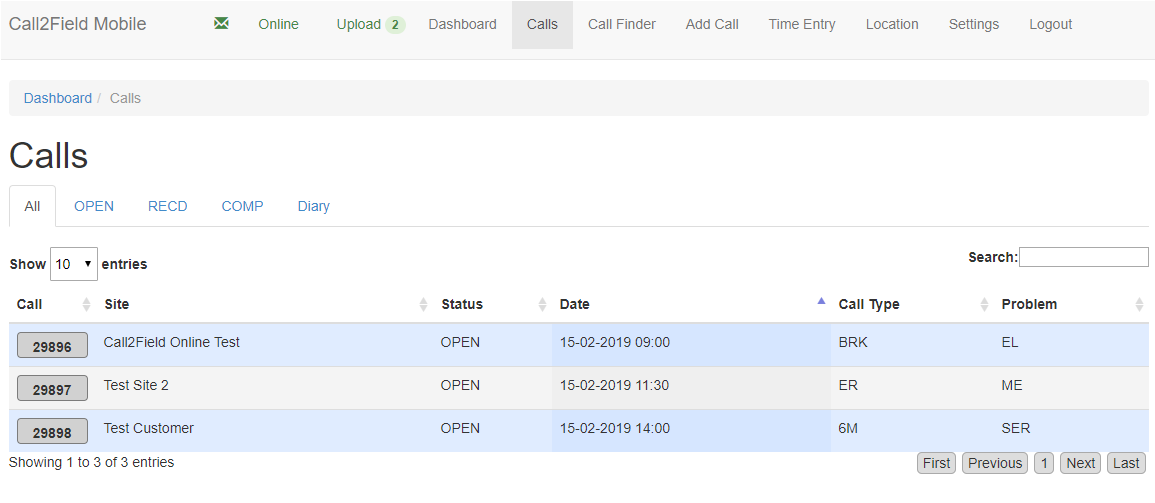Viewport: 1155px width, 503px height.
Task: Sort by Problem column sort icon
Action: [x=1139, y=304]
